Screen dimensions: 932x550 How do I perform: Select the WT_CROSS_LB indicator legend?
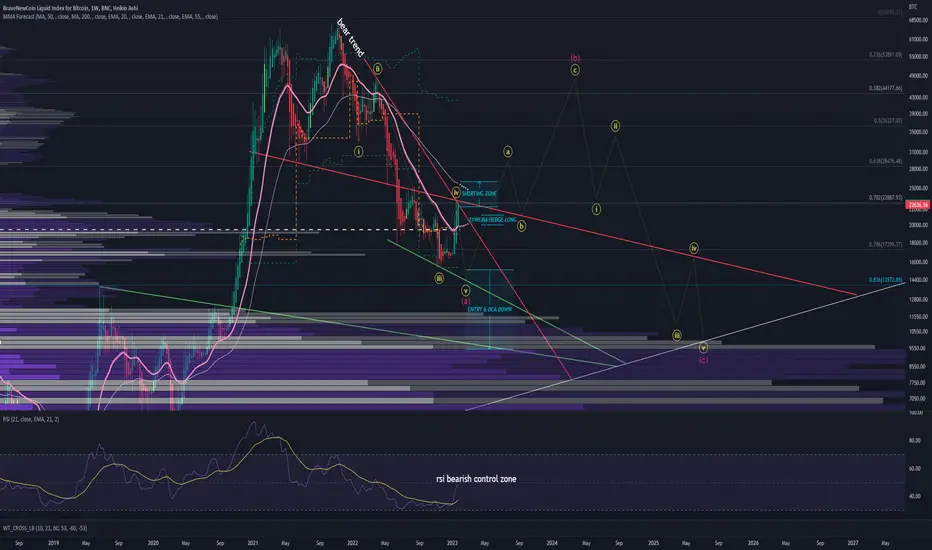tap(45, 528)
